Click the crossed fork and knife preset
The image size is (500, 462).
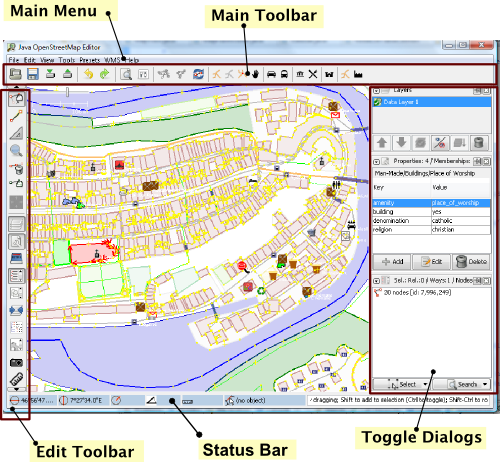313,74
